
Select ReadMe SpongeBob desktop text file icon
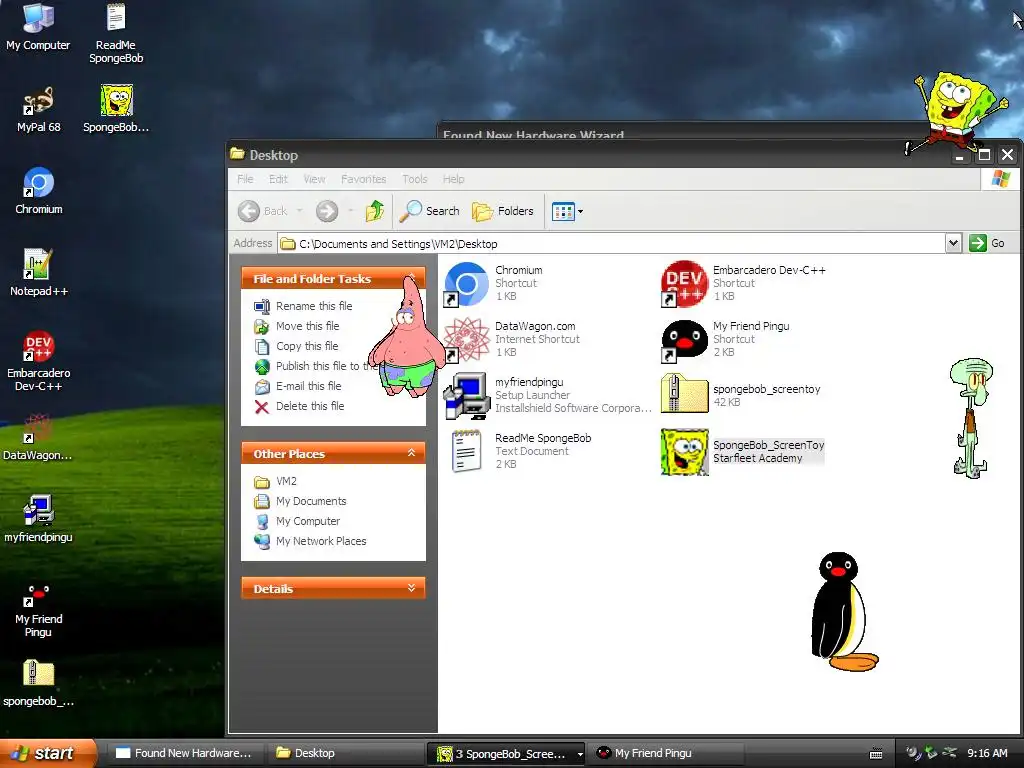[116, 33]
